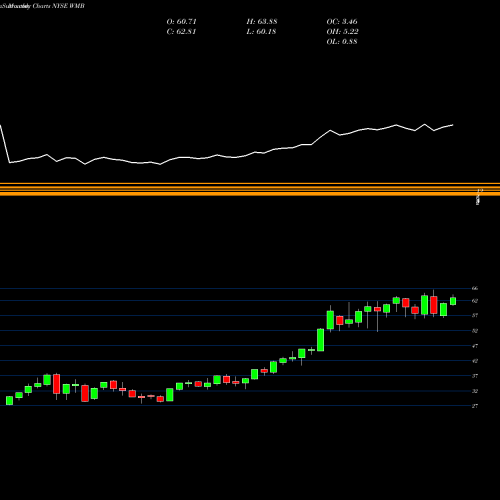Screen dimensions: 500x500
Task: Select the first green candlestick on the chart
Action: (x=9, y=400)
